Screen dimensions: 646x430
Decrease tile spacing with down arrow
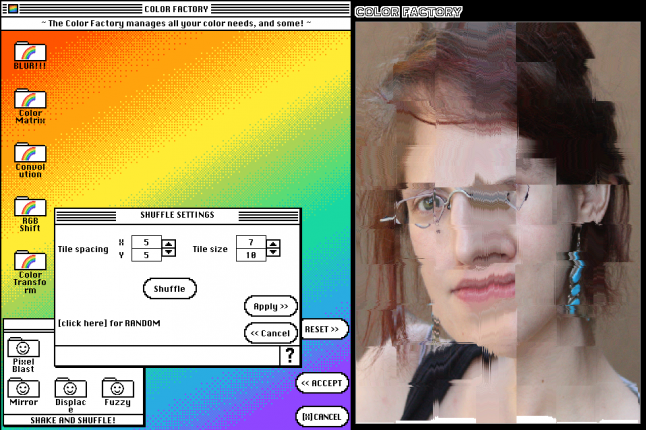[x=168, y=252]
